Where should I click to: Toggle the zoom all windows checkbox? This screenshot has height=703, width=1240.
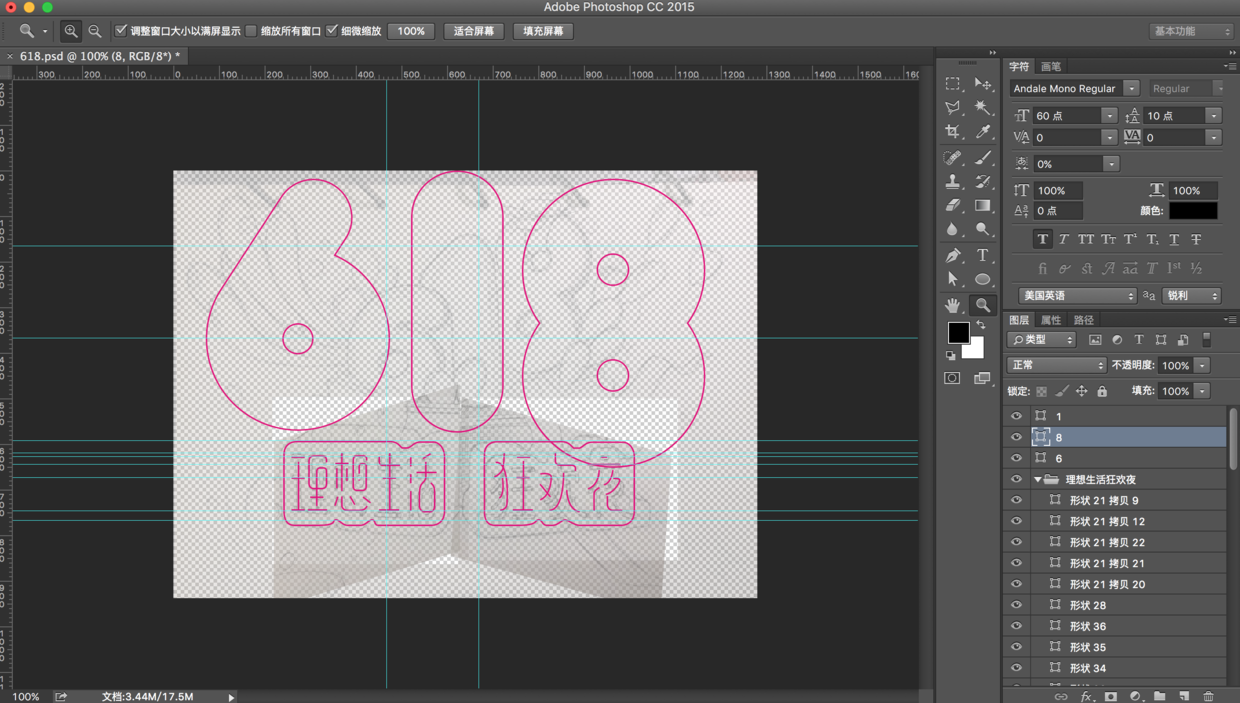click(x=251, y=31)
